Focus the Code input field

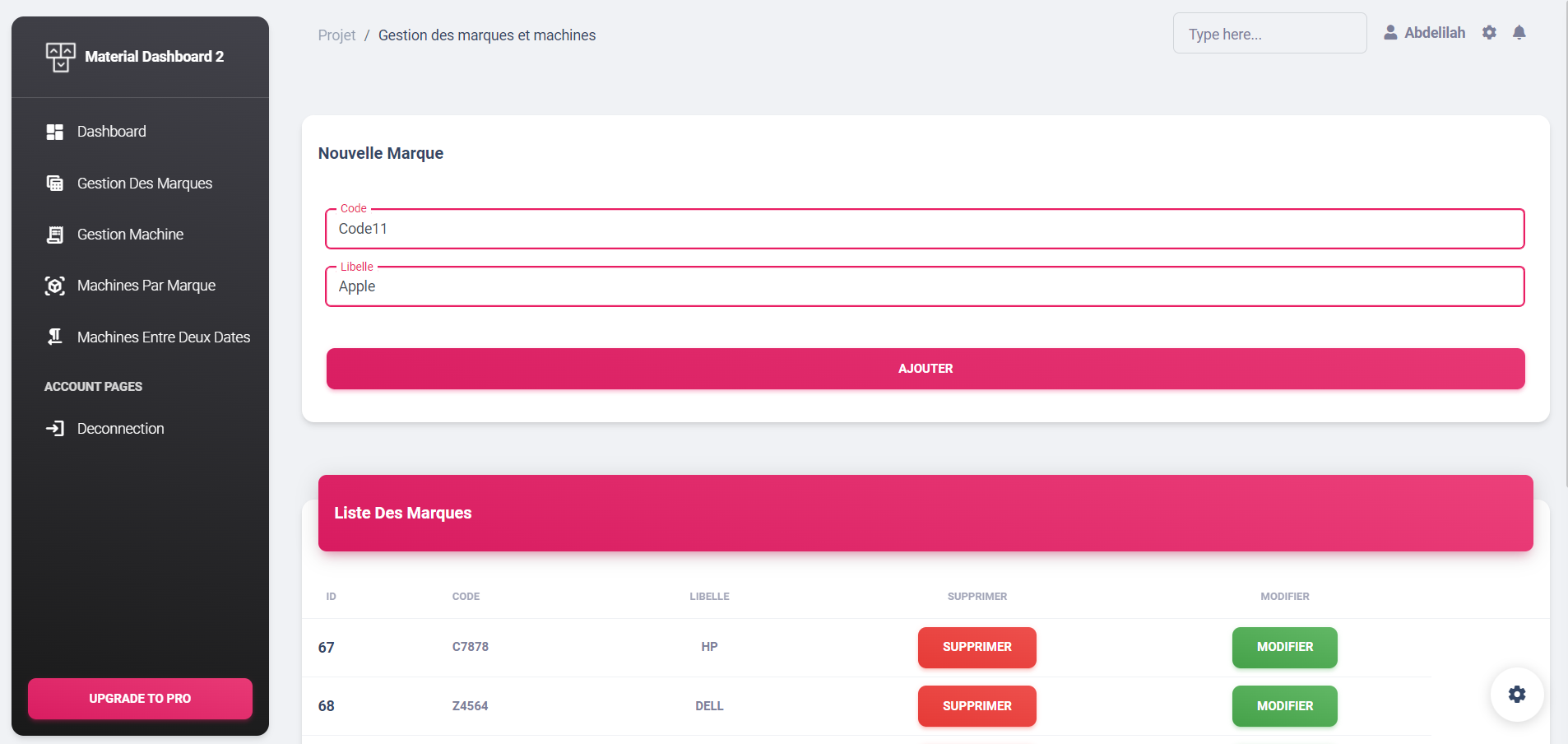(925, 229)
